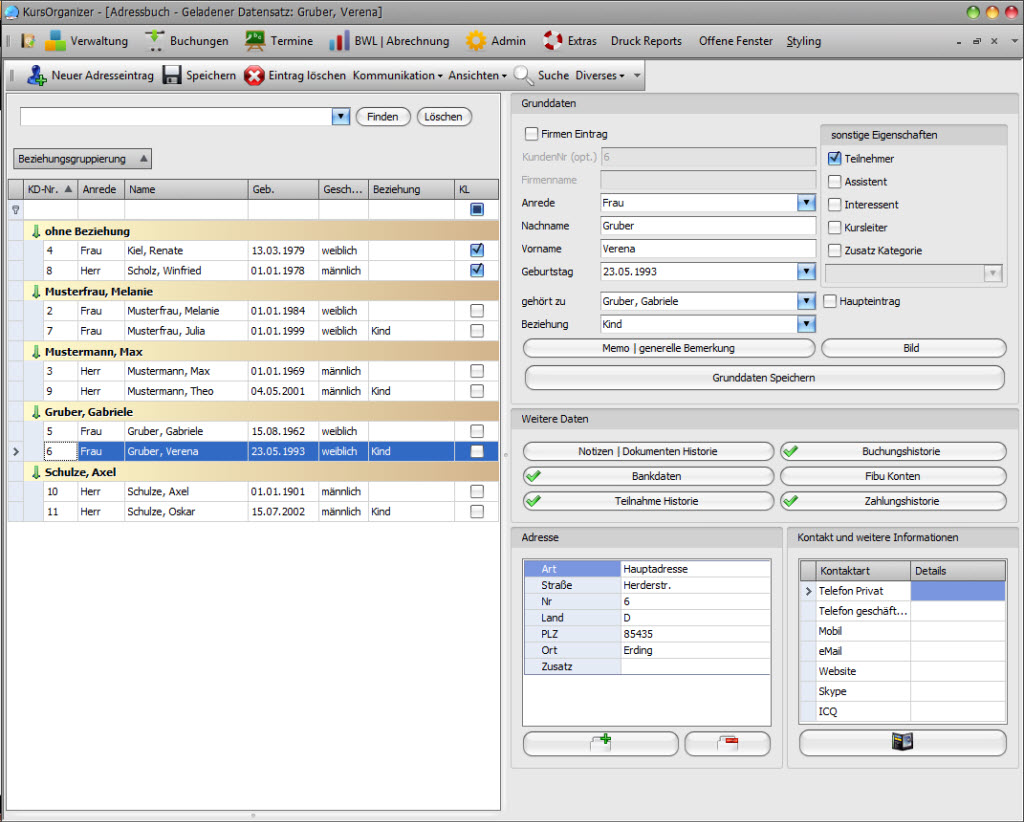Check the Kursleiter checkbox
1024x822 pixels.
point(835,227)
